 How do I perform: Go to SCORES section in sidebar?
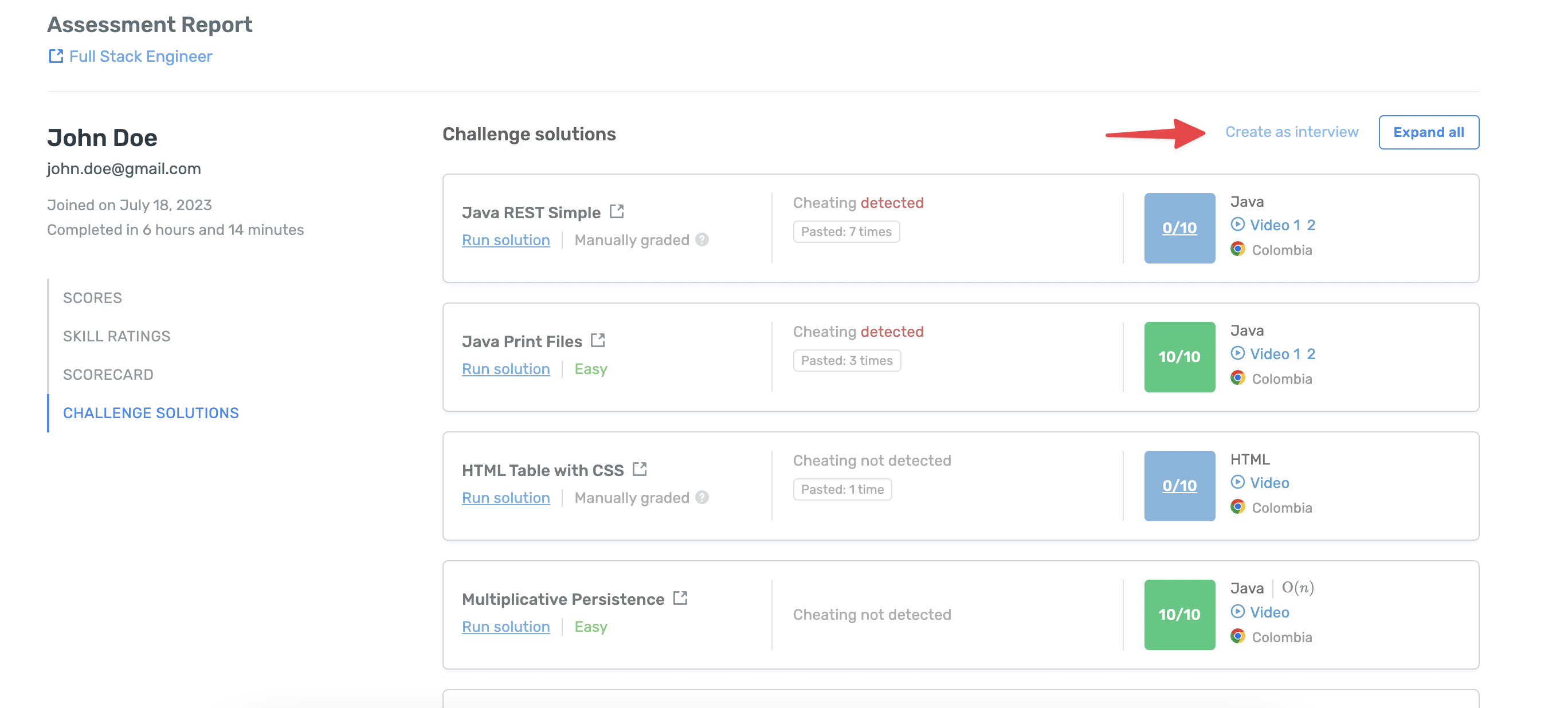92,298
